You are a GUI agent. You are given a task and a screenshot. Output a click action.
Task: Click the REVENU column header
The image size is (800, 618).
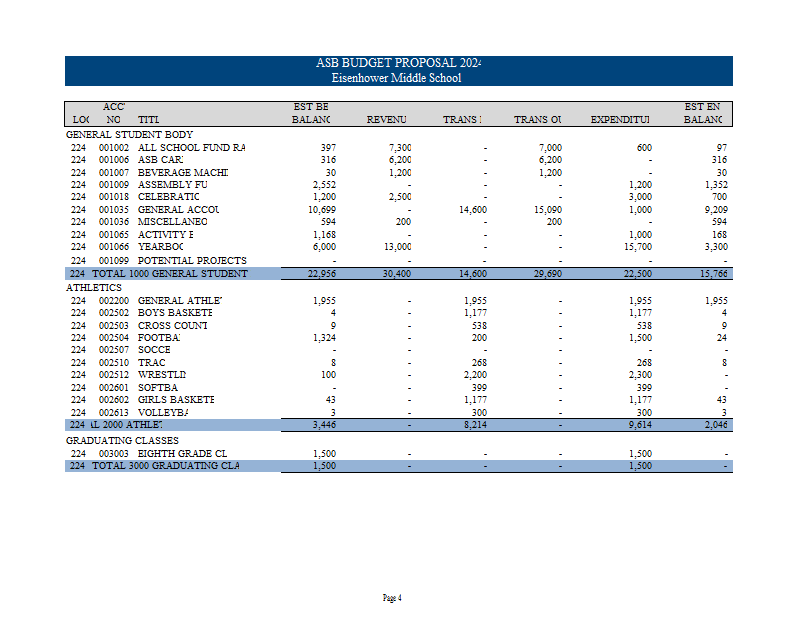(386, 119)
